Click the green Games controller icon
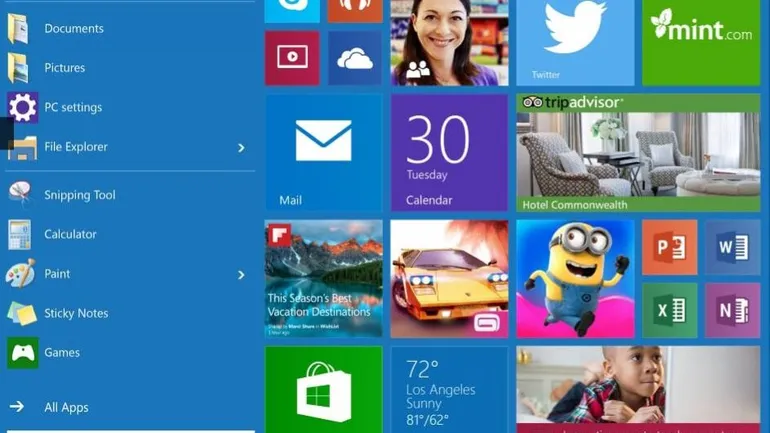The width and height of the screenshot is (770, 433). pyautogui.click(x=23, y=352)
